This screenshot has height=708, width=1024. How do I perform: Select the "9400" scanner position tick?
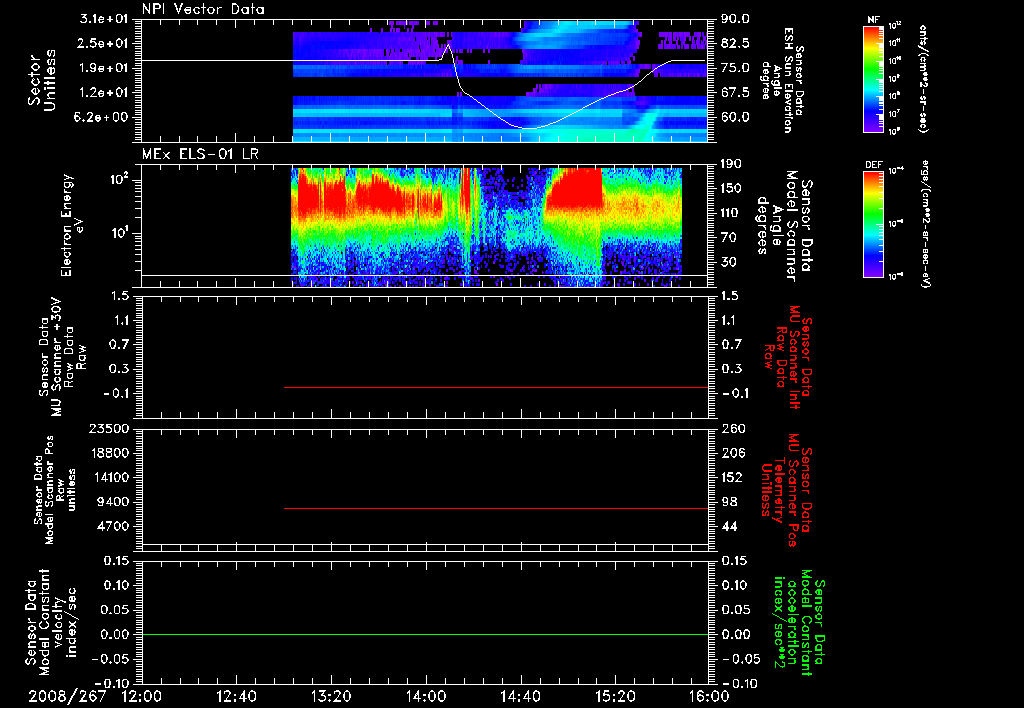pyautogui.click(x=113, y=502)
